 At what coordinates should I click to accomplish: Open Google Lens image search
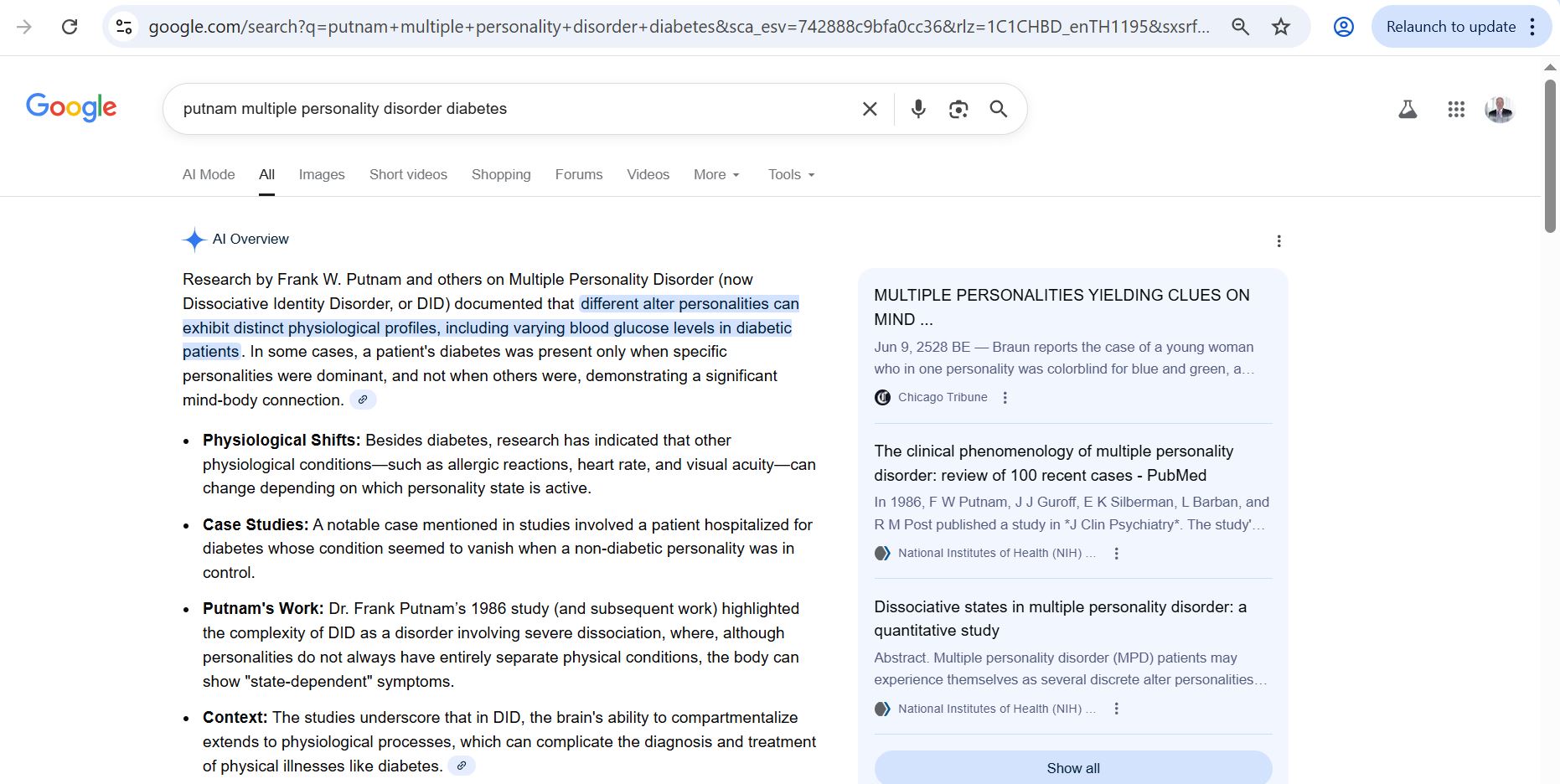click(x=958, y=109)
